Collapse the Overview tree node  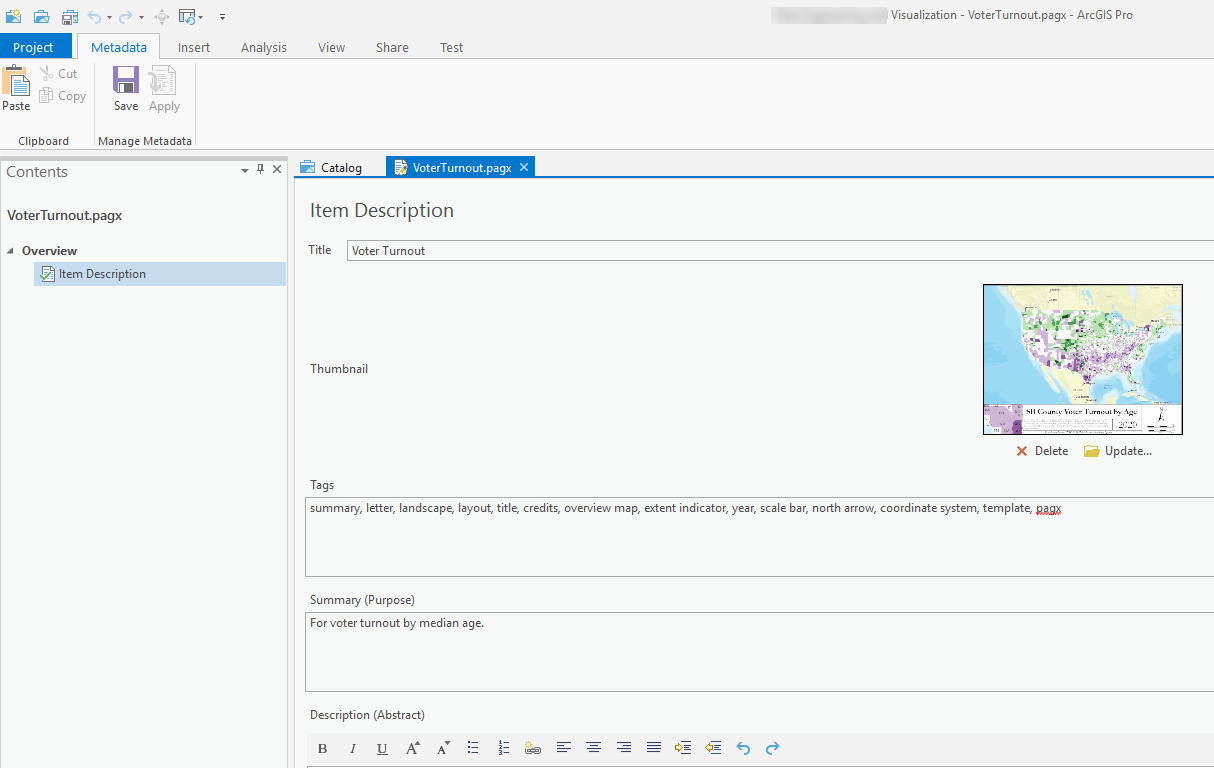pos(11,251)
